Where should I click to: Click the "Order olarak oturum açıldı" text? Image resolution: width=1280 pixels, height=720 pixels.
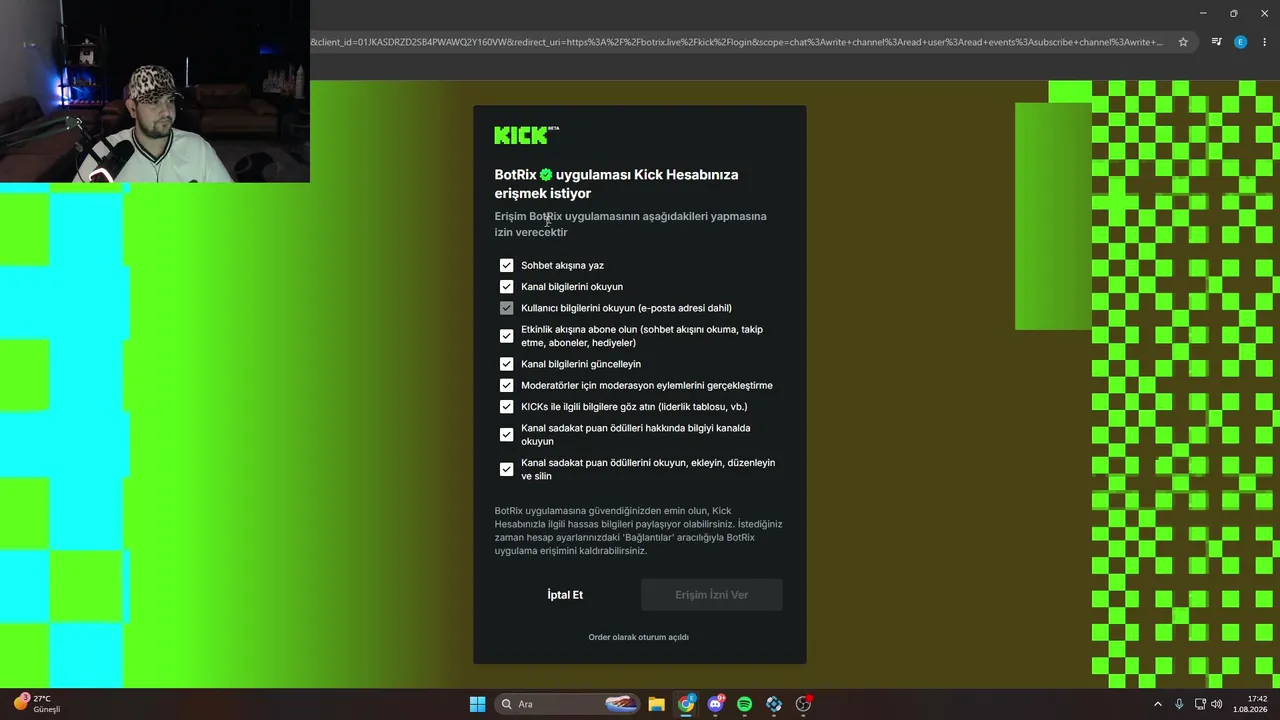point(638,637)
